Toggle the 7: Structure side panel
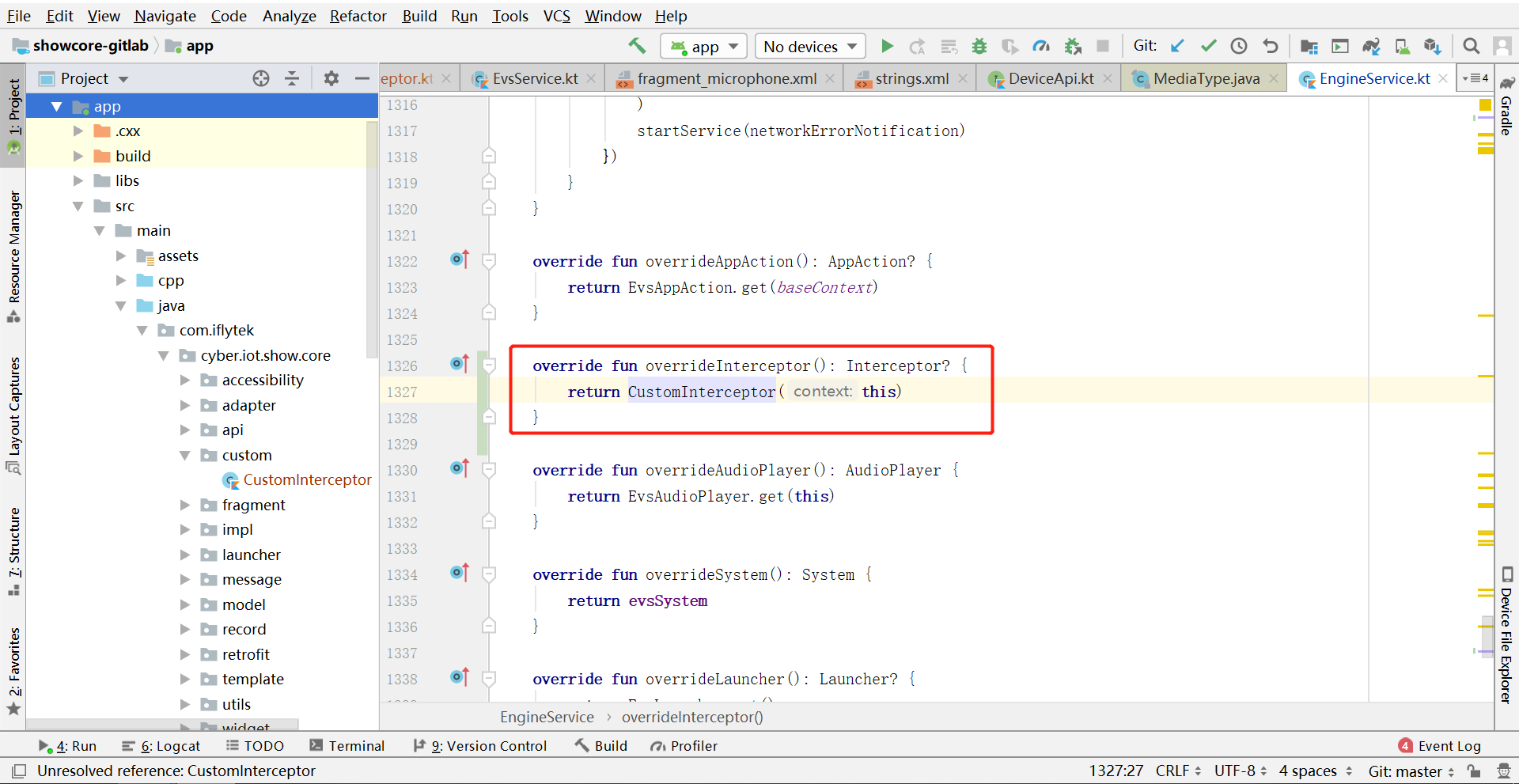Image resolution: width=1519 pixels, height=784 pixels. (x=13, y=551)
